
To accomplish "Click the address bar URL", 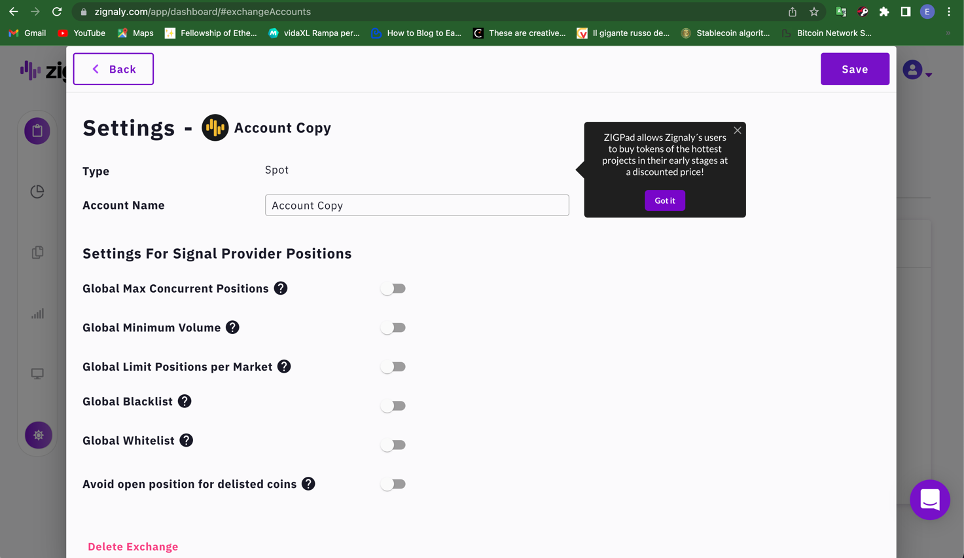I will click(202, 12).
